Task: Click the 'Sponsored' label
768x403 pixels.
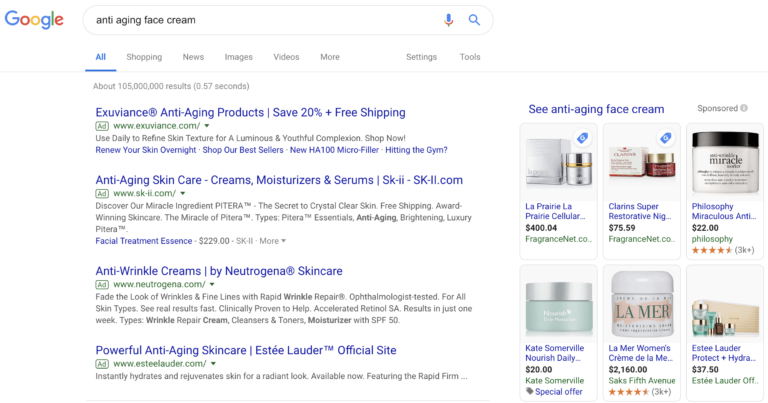Action: (718, 108)
